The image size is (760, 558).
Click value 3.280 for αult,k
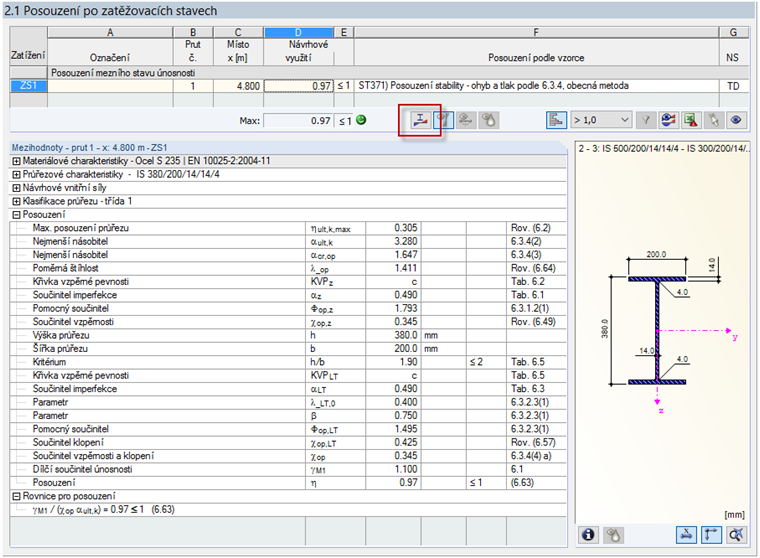[x=406, y=242]
